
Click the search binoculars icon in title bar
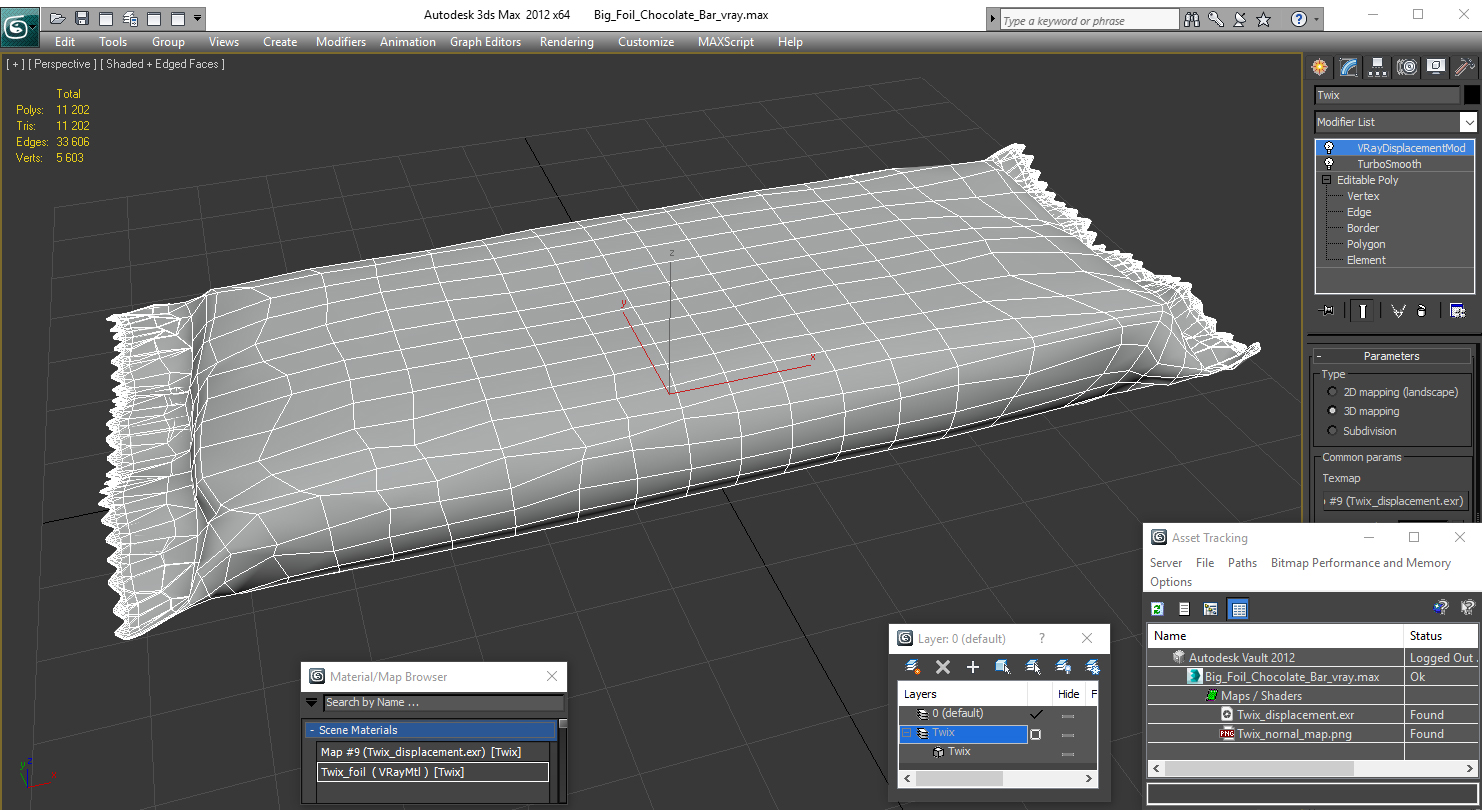pos(1192,19)
